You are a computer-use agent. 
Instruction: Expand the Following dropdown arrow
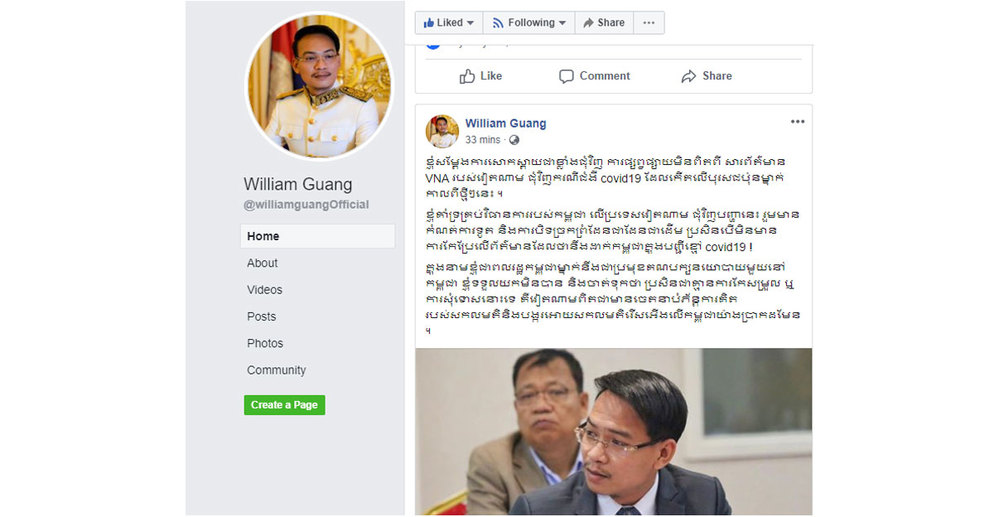coord(562,23)
